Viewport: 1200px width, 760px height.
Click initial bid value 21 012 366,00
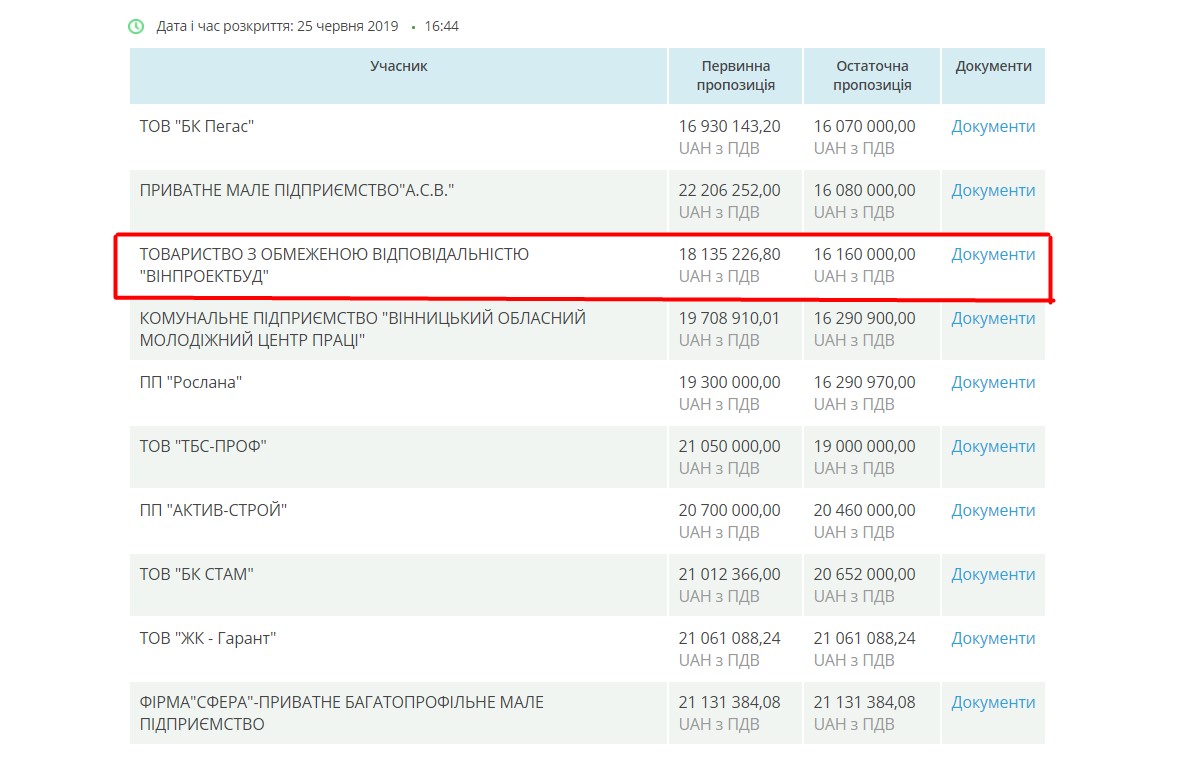tap(730, 575)
